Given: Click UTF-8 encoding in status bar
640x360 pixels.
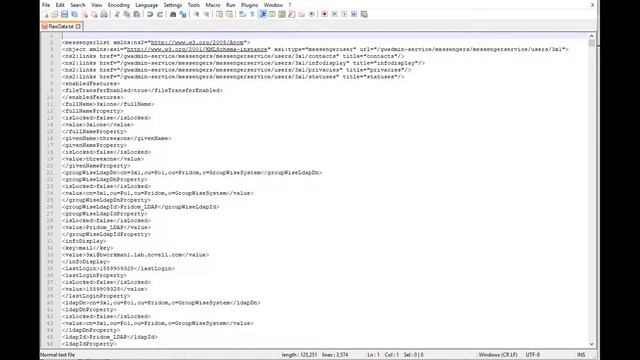Looking at the screenshot, I should click(x=533, y=355).
